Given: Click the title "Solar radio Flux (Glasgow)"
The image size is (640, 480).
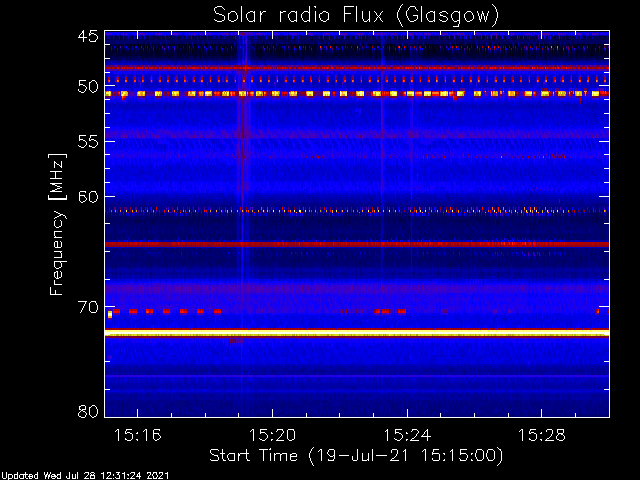Looking at the screenshot, I should pos(356,16).
